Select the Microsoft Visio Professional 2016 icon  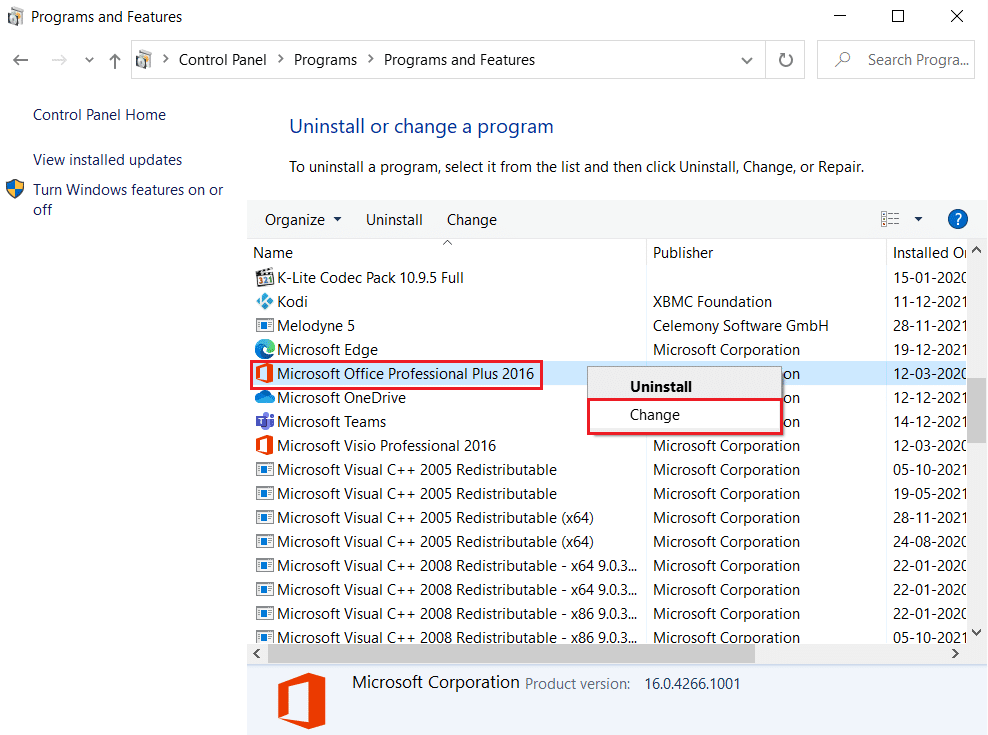(265, 446)
